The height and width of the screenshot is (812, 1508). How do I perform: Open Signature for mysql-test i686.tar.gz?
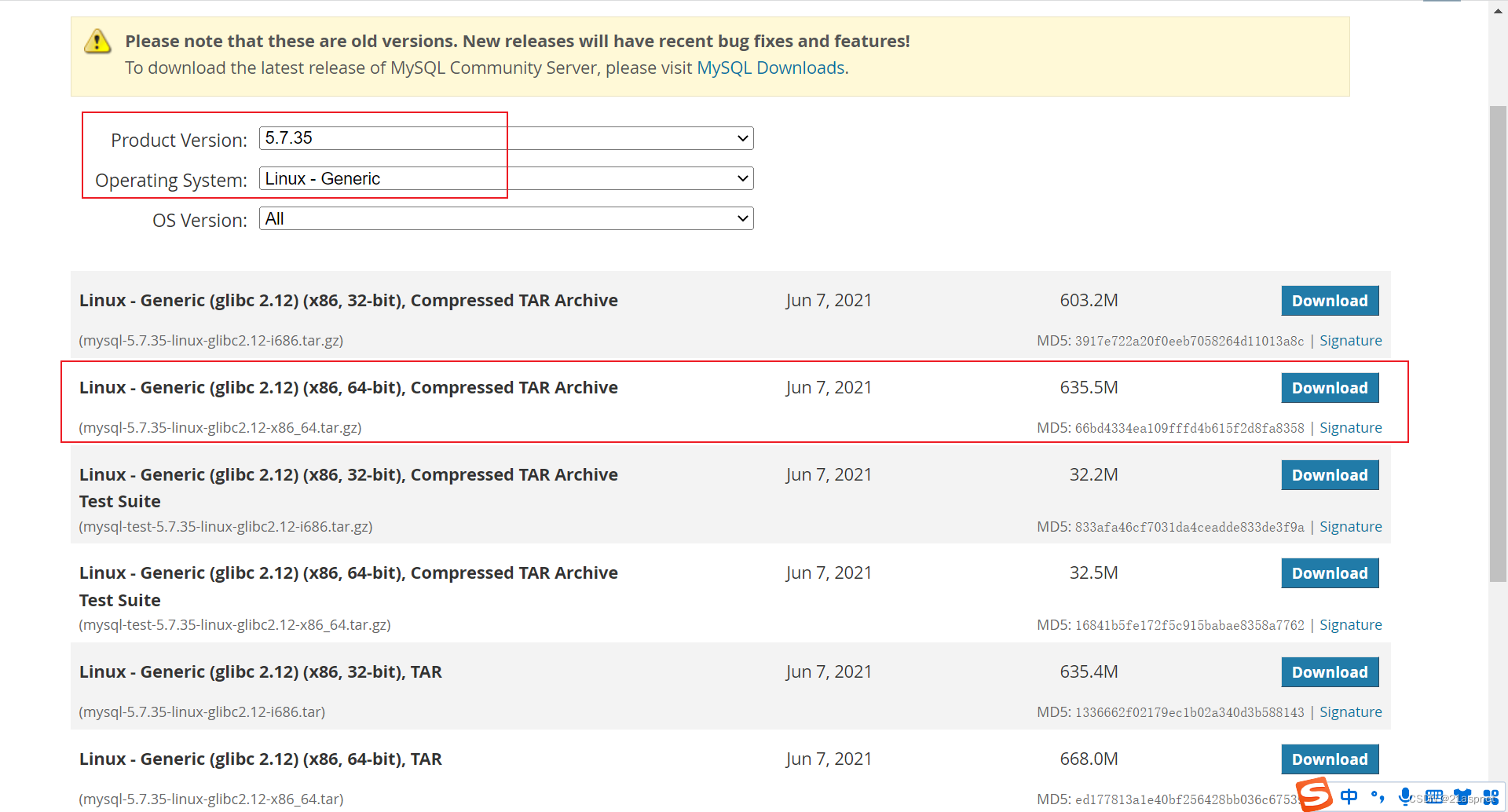1350,527
